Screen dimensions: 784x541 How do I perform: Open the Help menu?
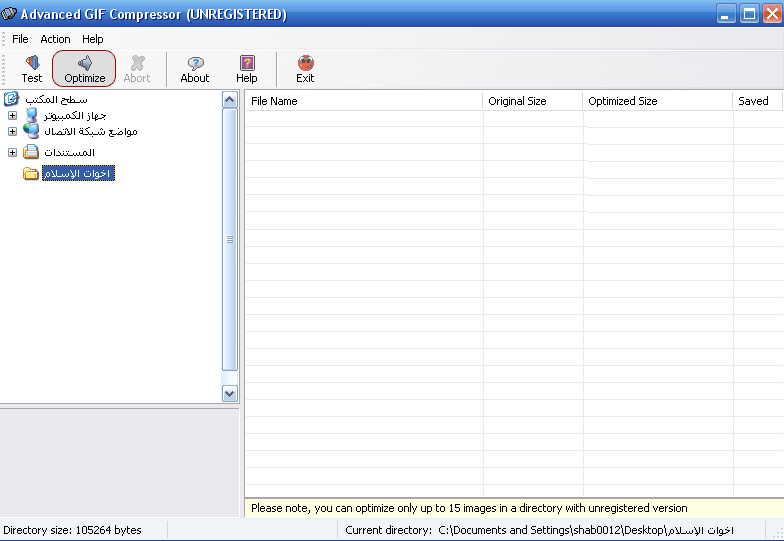click(x=92, y=39)
